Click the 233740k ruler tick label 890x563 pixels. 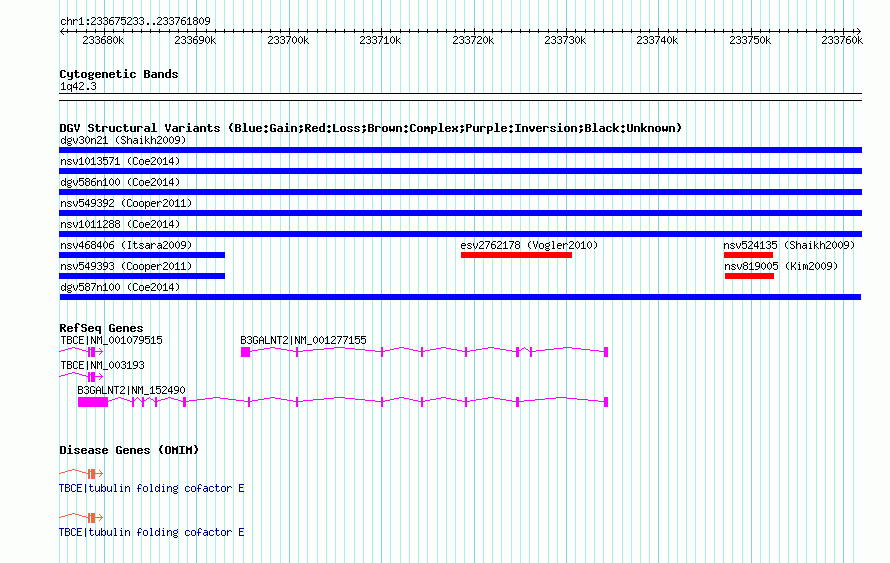click(657, 40)
